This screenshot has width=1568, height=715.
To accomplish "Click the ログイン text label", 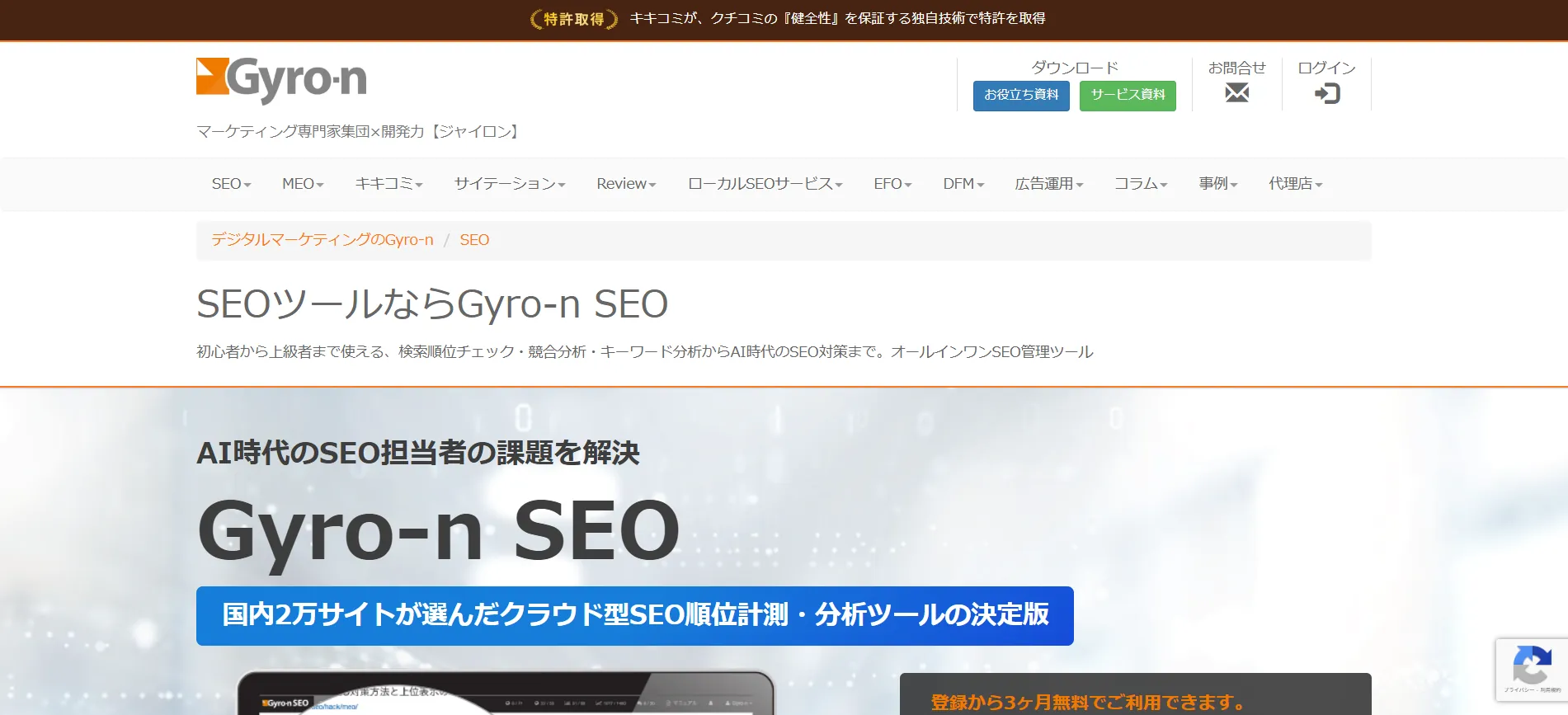I will point(1326,68).
